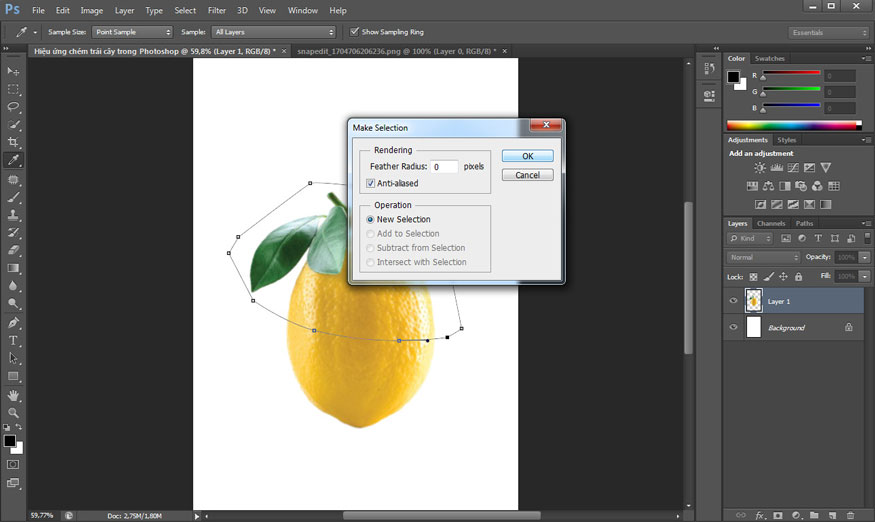Select the Clone Stamp tool
875x522 pixels.
click(13, 215)
